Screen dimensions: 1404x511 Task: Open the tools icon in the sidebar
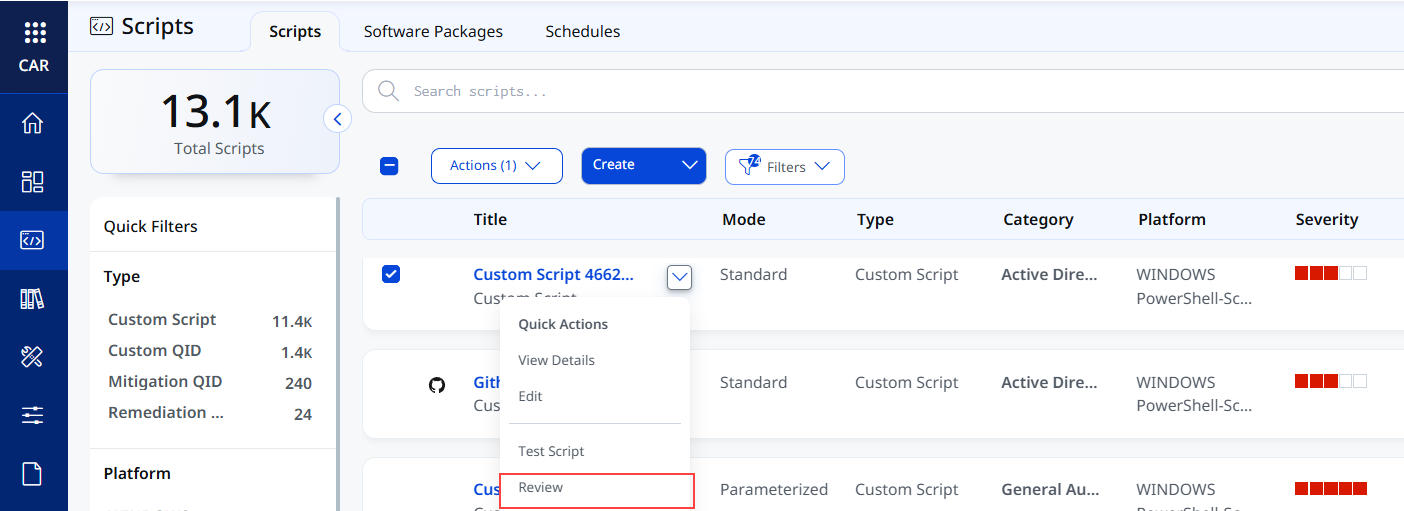(x=33, y=356)
